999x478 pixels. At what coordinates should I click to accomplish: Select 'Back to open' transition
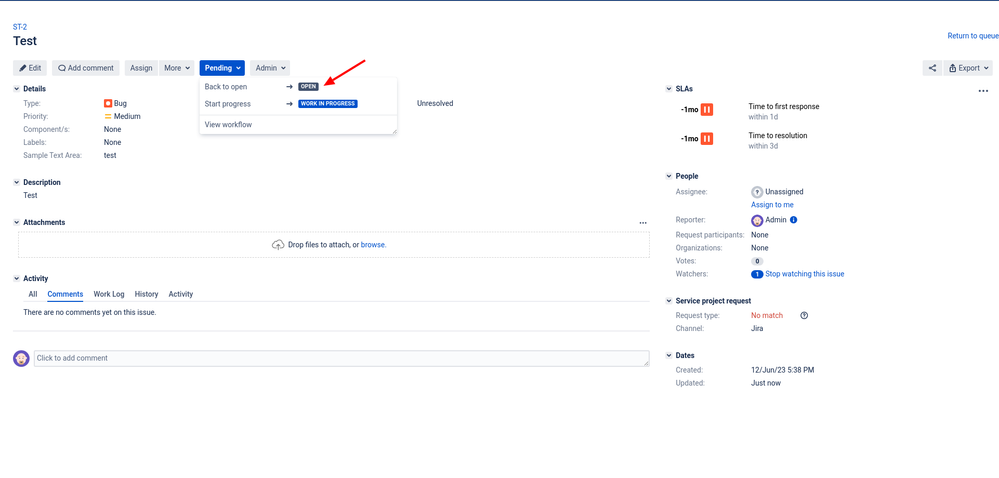(298, 87)
